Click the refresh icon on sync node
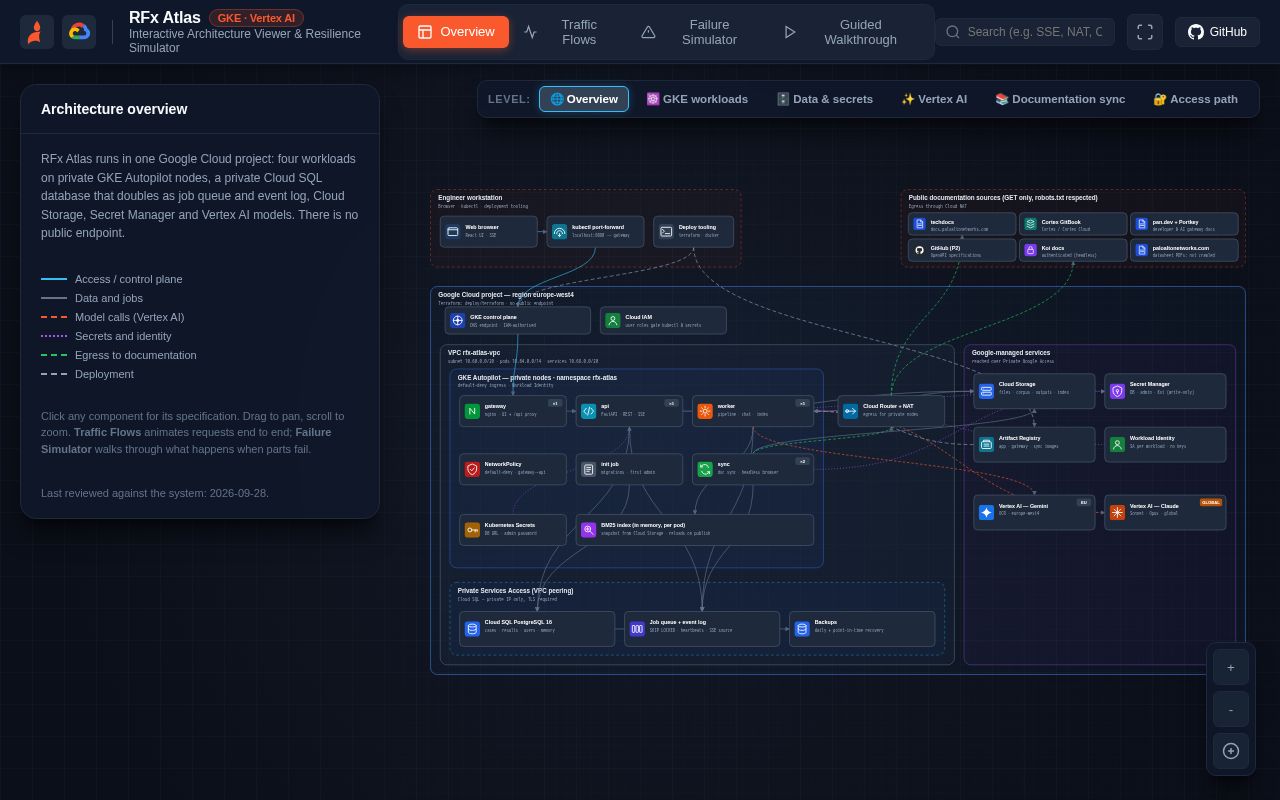This screenshot has width=1280, height=800. point(705,469)
